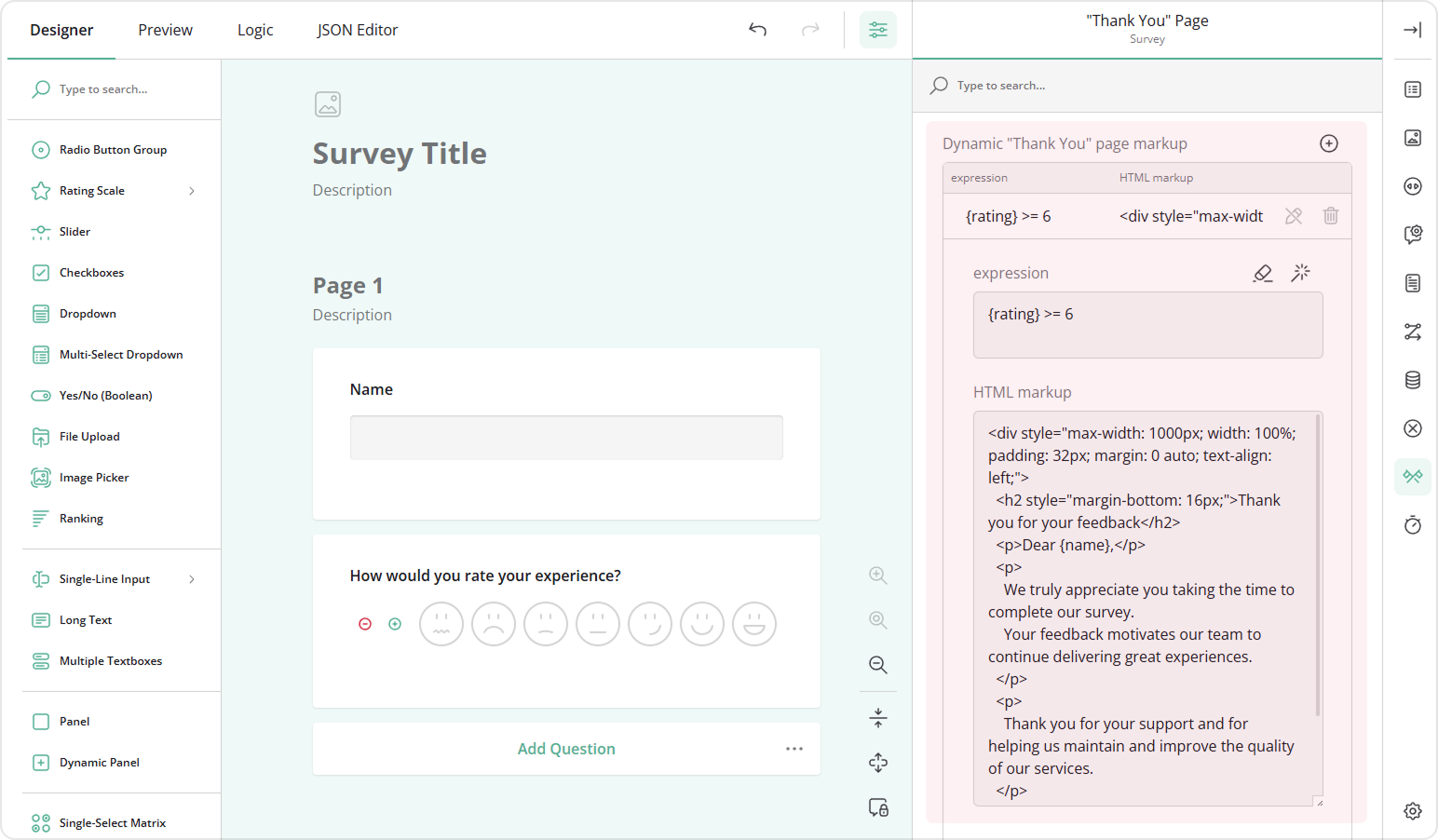Open the Timer settings panel
1438x840 pixels.
pyautogui.click(x=1412, y=524)
